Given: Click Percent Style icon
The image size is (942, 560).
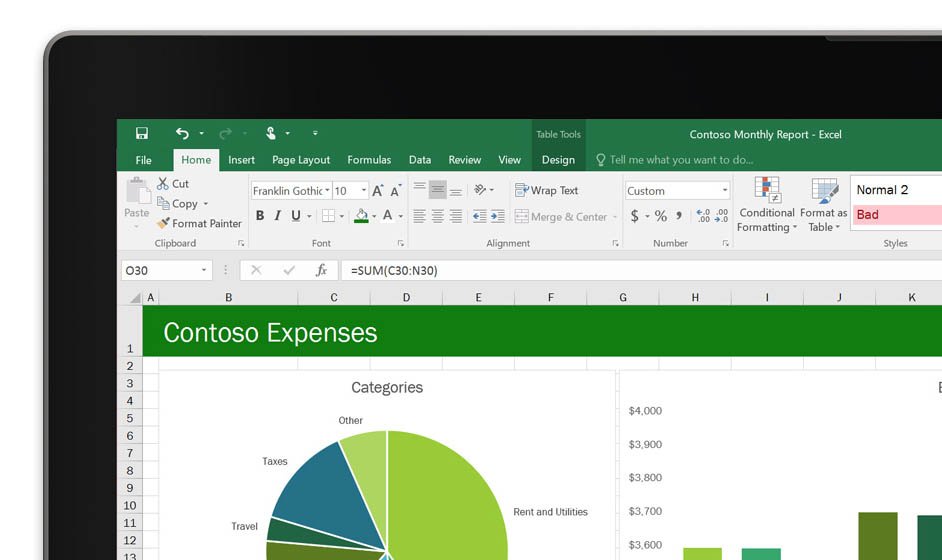Looking at the screenshot, I should coord(661,216).
